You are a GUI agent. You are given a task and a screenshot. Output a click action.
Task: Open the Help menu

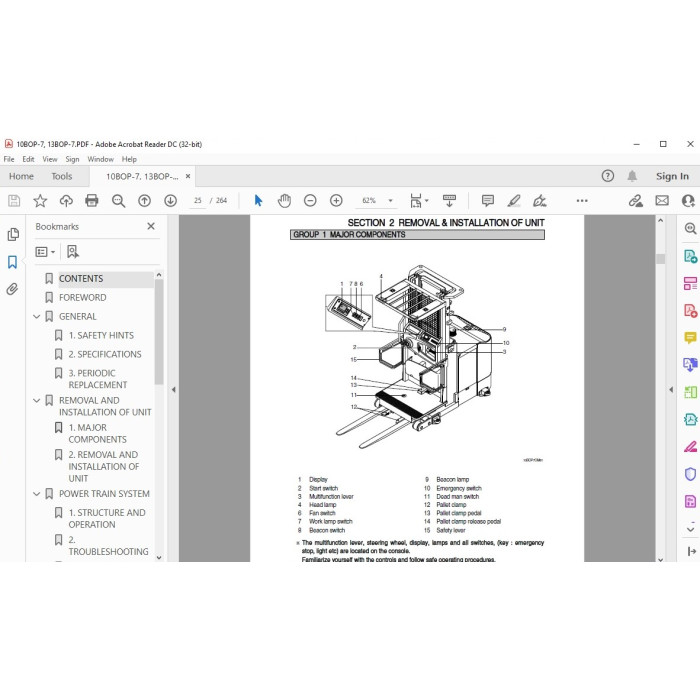pyautogui.click(x=129, y=159)
